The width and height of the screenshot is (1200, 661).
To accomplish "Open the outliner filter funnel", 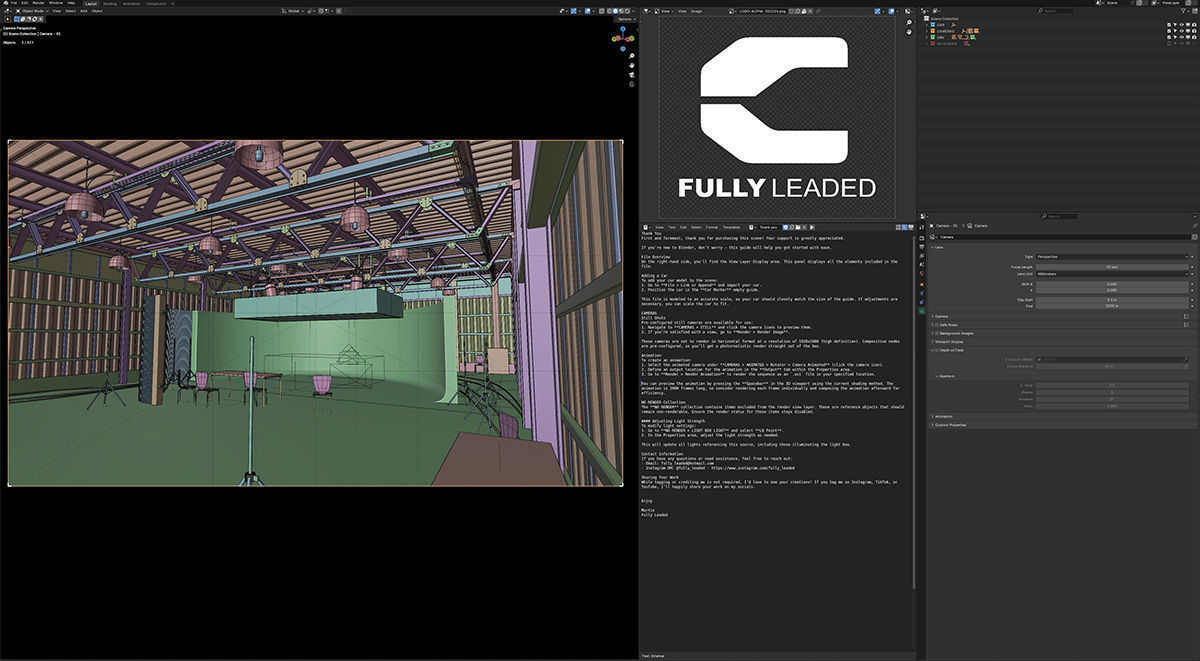I will pyautogui.click(x=1184, y=11).
